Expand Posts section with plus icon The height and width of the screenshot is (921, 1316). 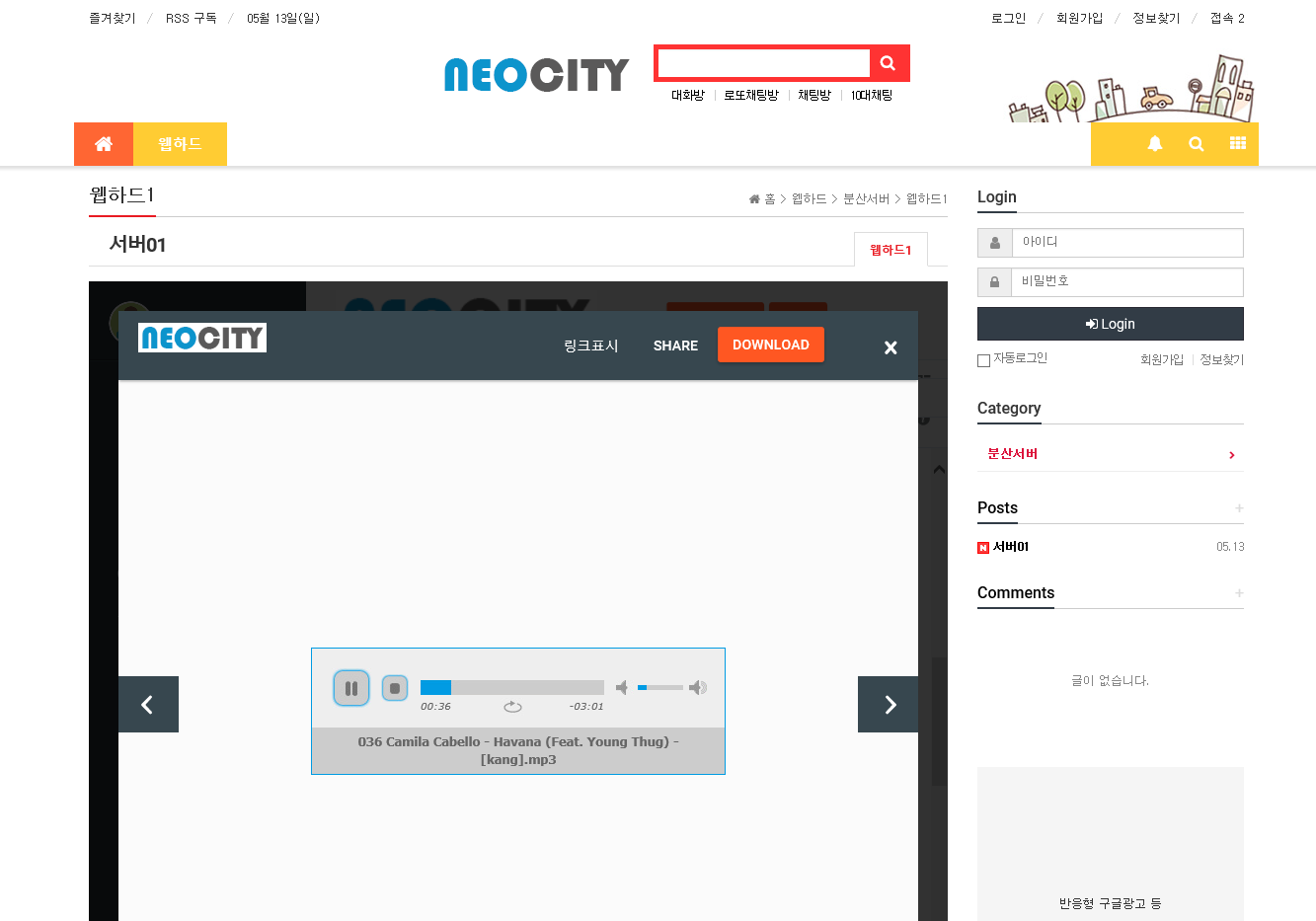pyautogui.click(x=1239, y=508)
